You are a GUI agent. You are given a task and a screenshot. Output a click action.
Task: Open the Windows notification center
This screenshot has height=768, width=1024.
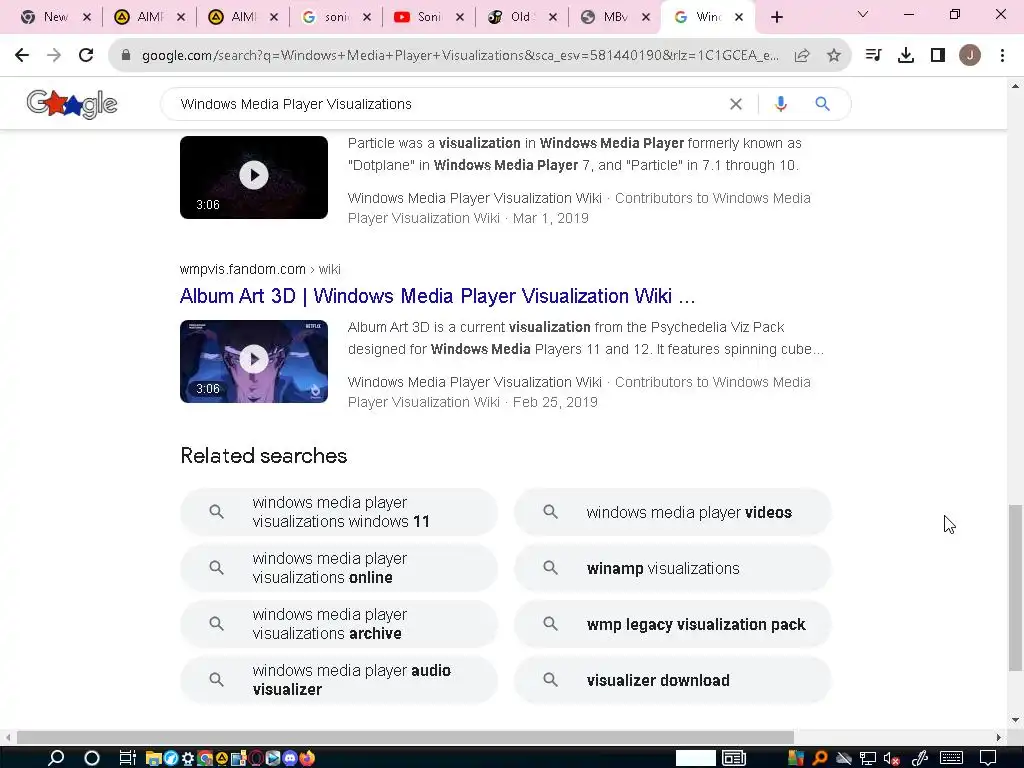[988, 758]
